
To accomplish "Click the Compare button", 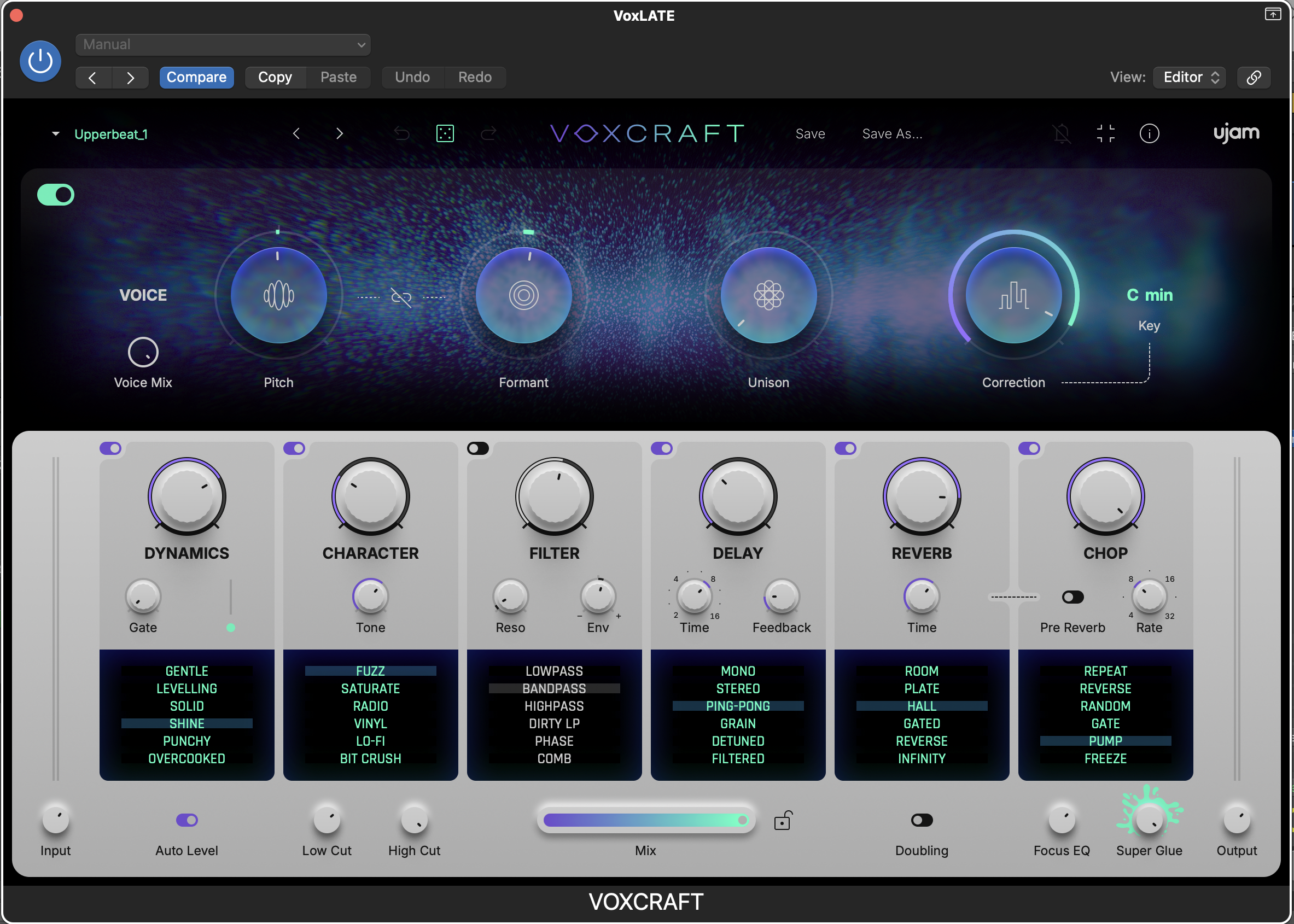I will (196, 78).
